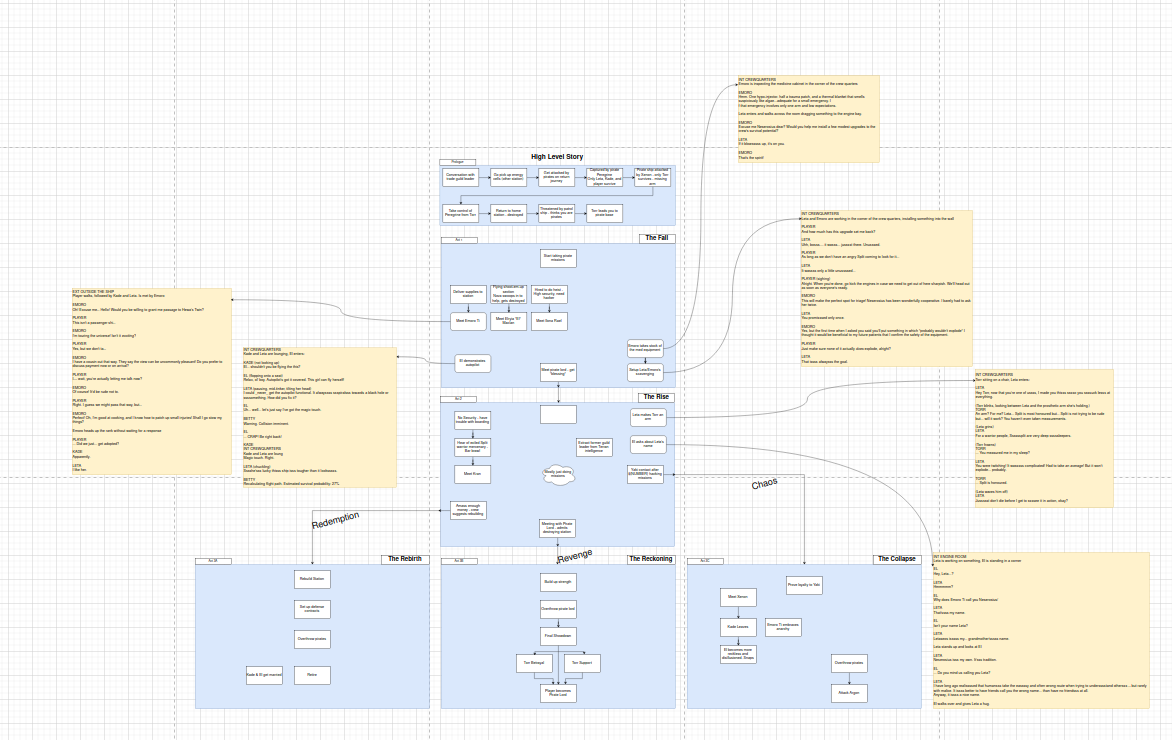Click 'Overthrow pirates' node in The Rebirth
1172x740 pixels.
point(312,639)
